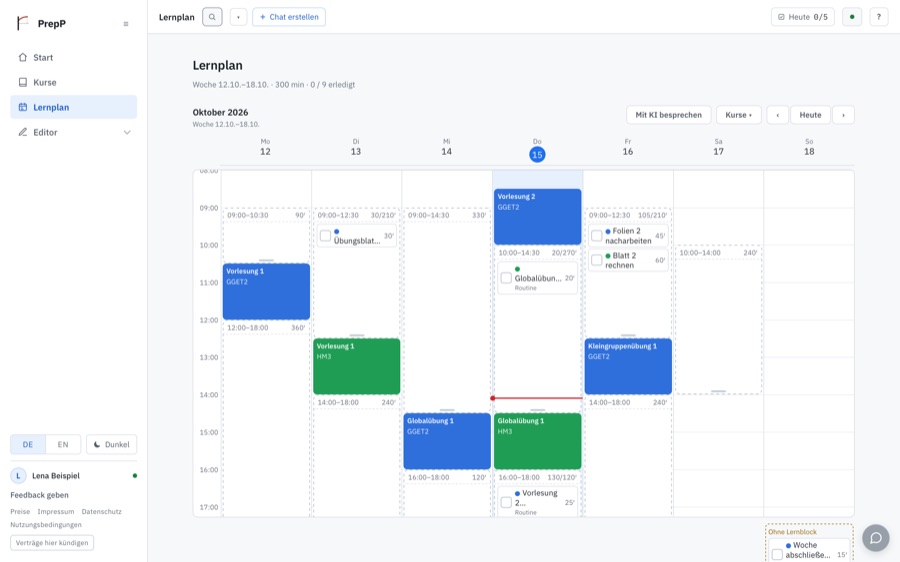Click the 16:00–18:00 block header on Wednesday
This screenshot has height=562, width=900.
pos(447,477)
